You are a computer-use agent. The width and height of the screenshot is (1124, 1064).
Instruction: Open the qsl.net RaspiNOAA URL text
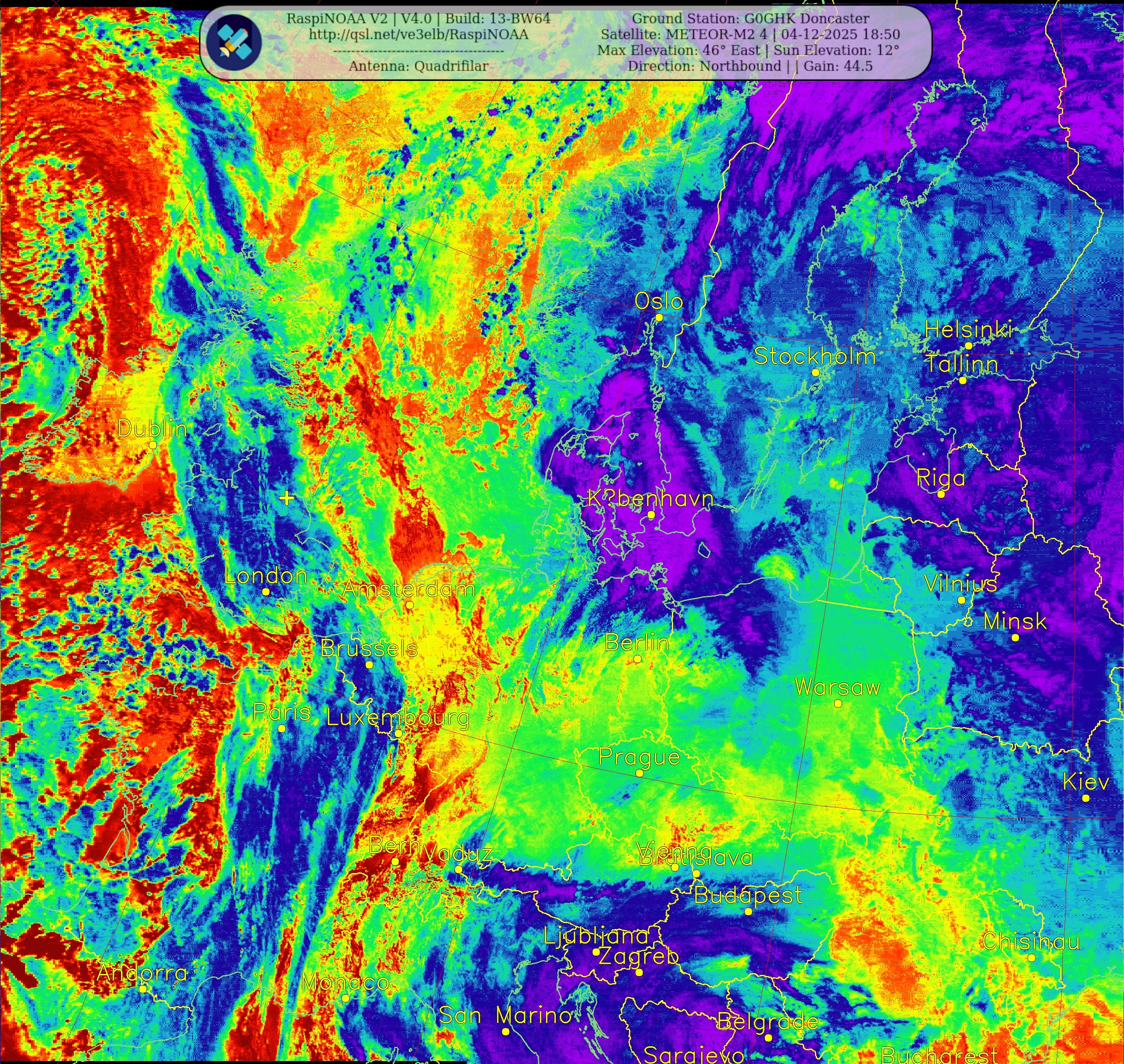click(418, 35)
